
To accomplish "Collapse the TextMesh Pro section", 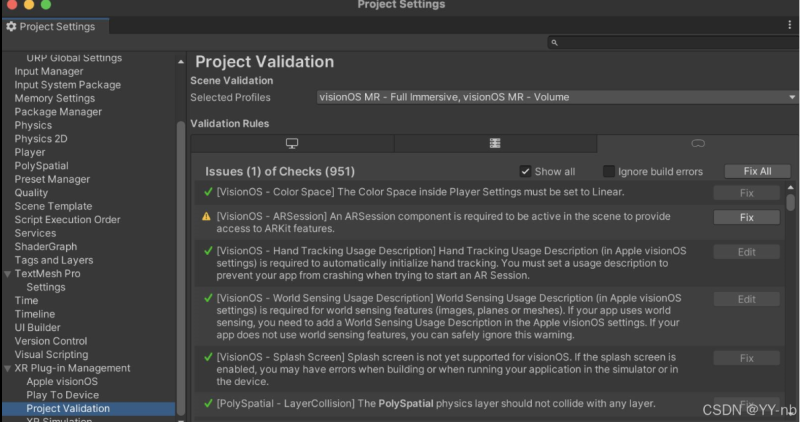I will 8,273.
